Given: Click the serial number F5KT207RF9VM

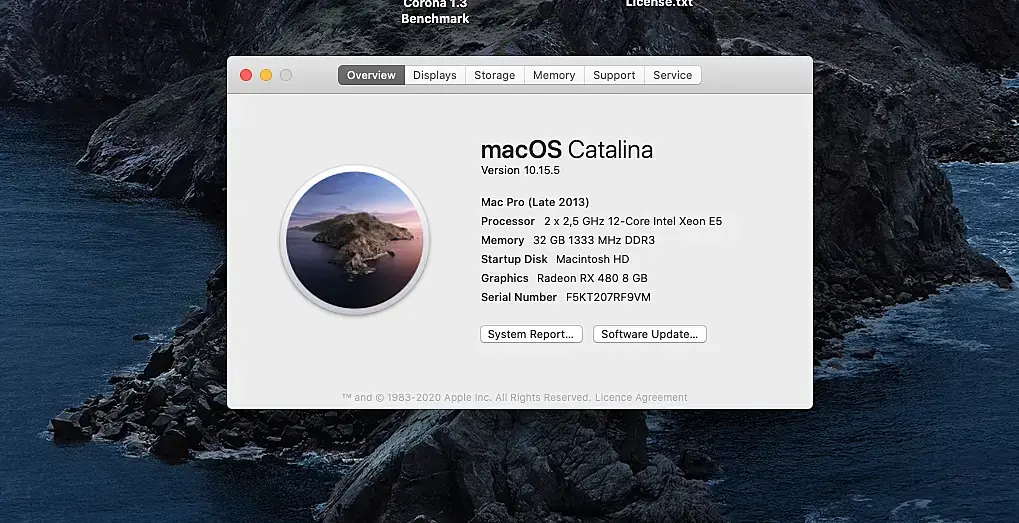Looking at the screenshot, I should tap(608, 297).
